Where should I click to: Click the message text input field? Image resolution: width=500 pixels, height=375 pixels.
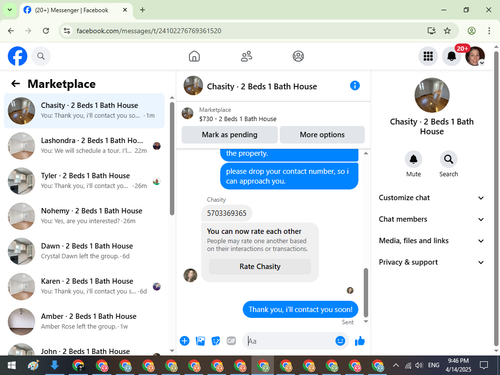pos(290,341)
